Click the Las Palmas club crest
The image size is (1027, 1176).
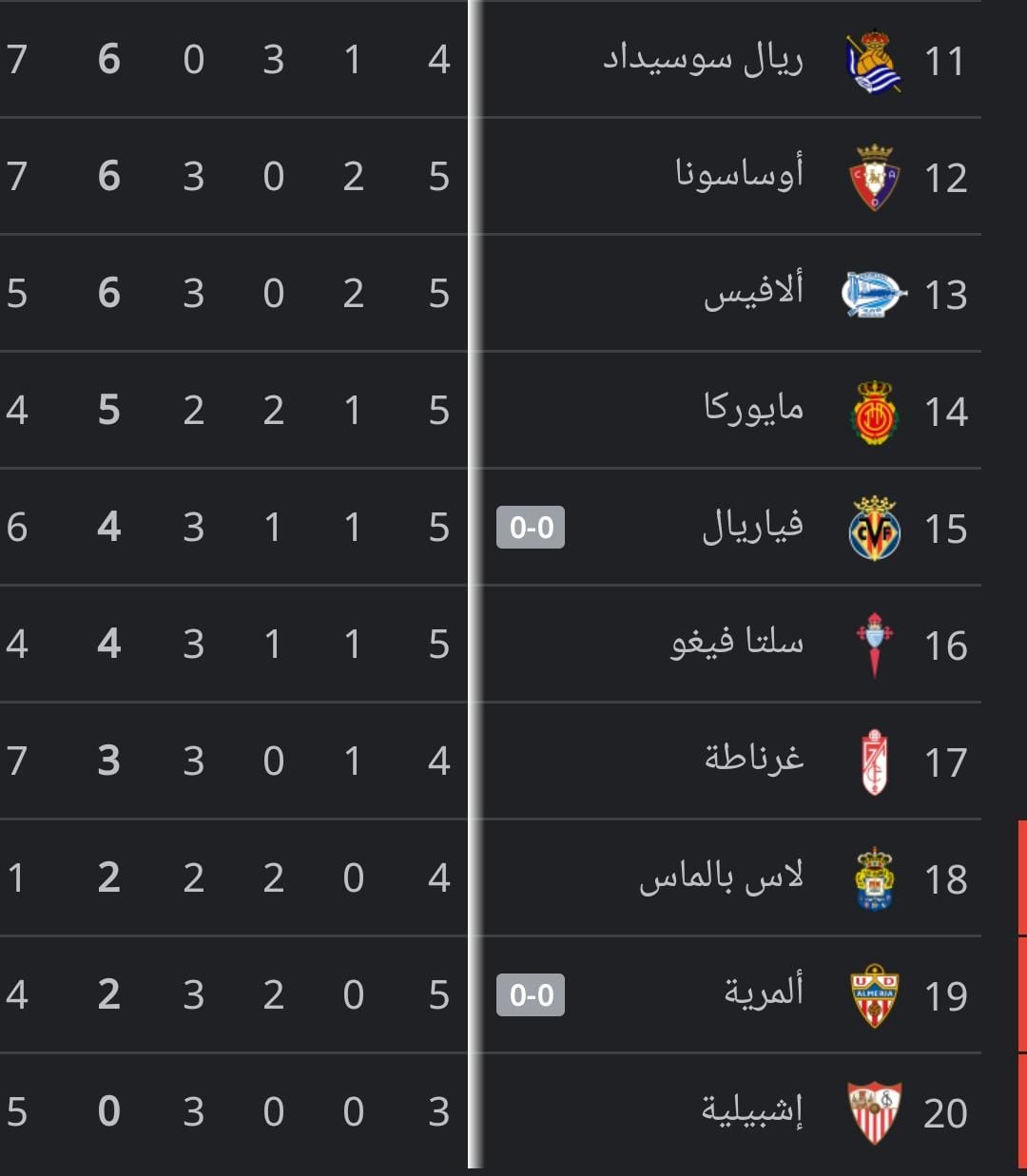click(x=874, y=878)
